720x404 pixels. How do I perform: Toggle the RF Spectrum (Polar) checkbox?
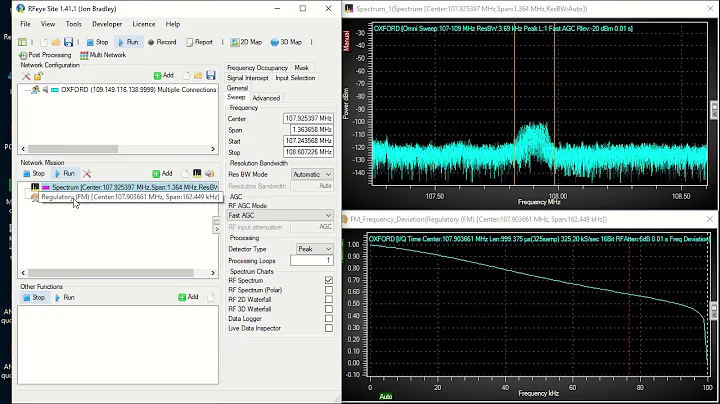pyautogui.click(x=329, y=290)
